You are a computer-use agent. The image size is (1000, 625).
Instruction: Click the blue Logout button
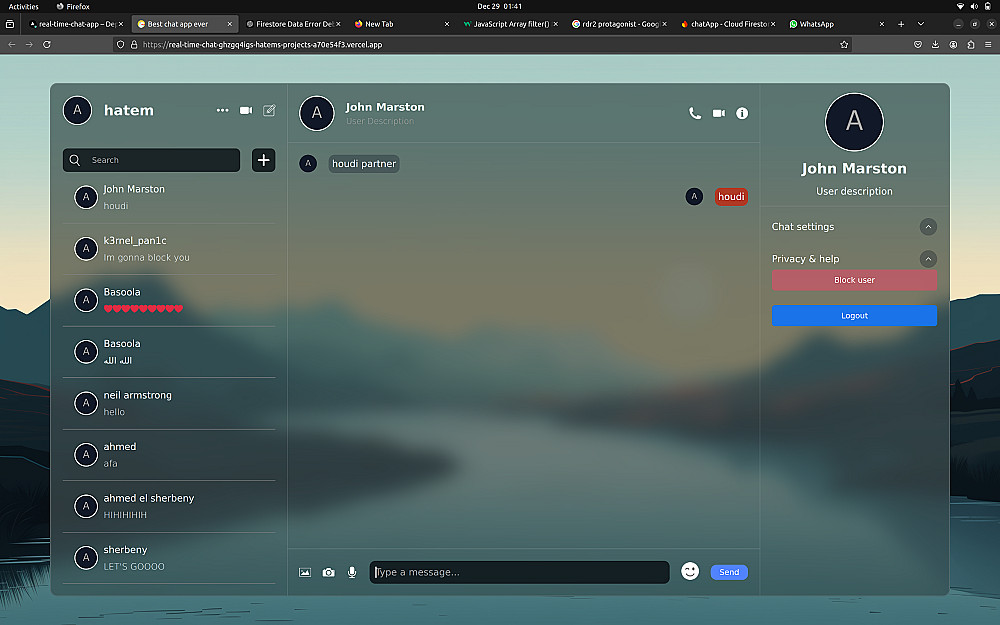pos(854,316)
